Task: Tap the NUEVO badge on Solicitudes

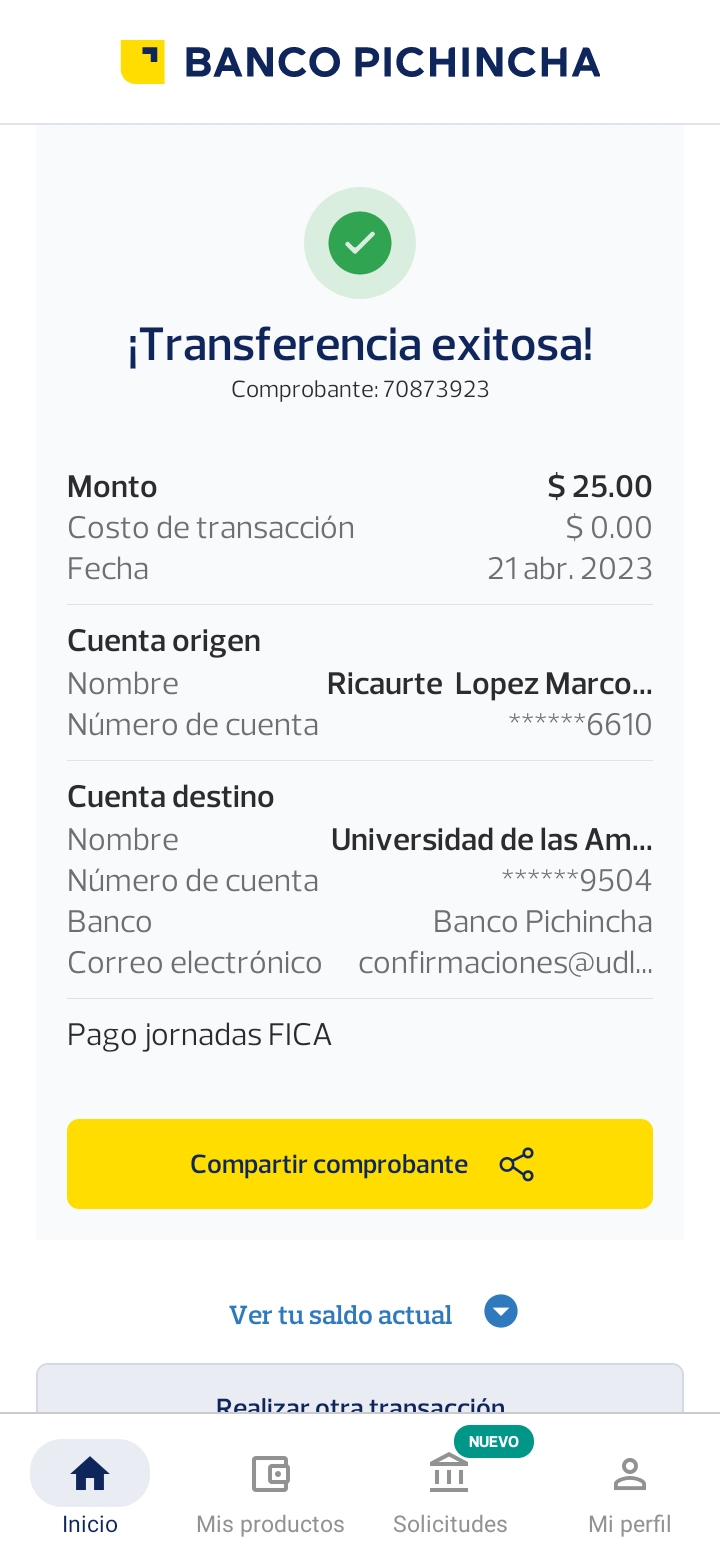Action: (x=494, y=1441)
